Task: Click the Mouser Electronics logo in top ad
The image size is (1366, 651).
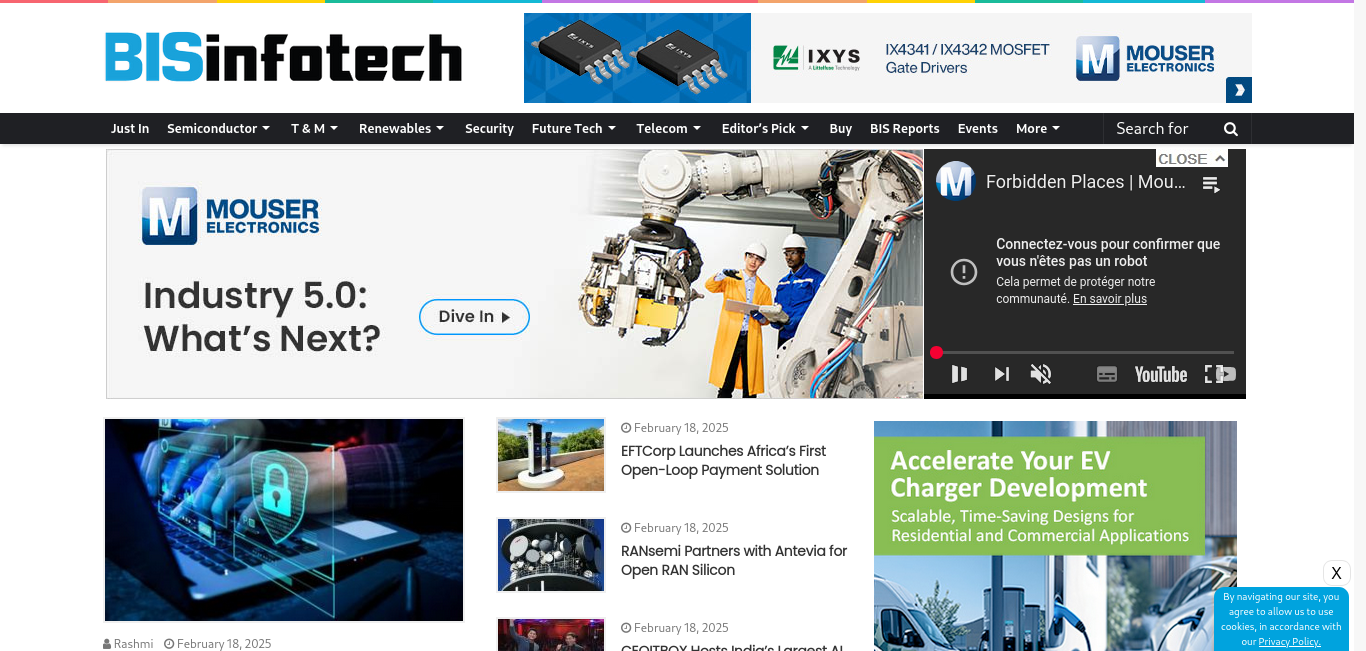Action: pyautogui.click(x=1145, y=58)
